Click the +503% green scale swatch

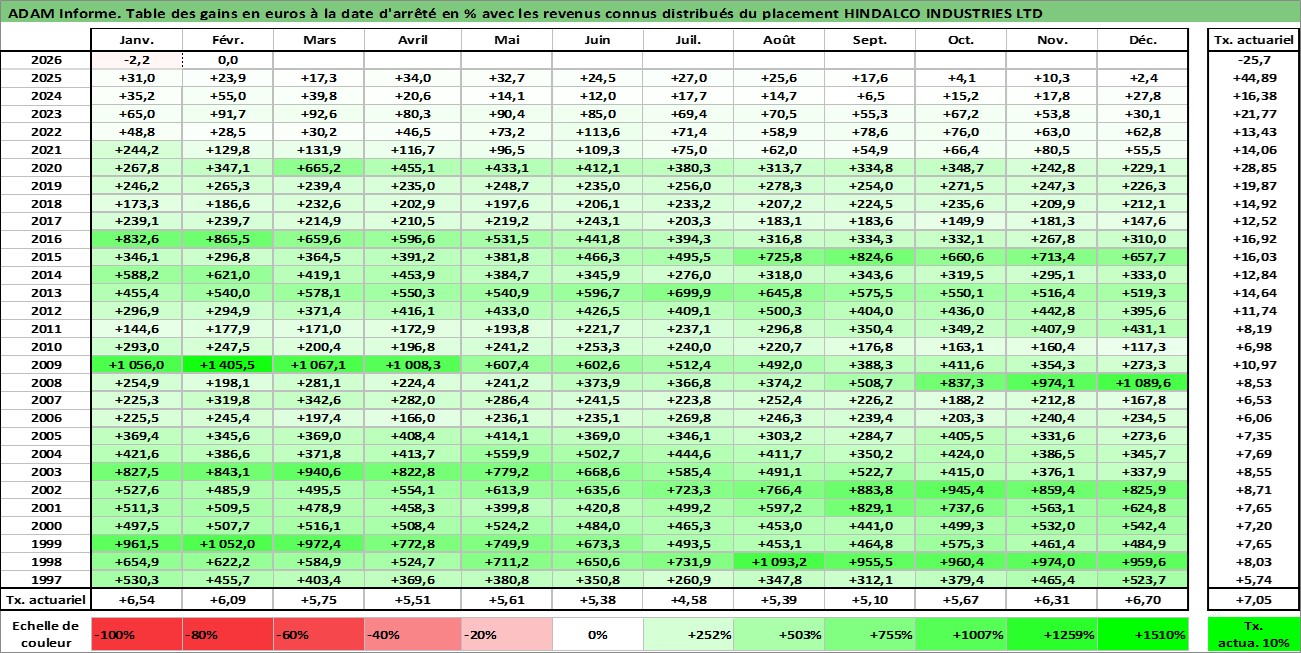click(778, 634)
